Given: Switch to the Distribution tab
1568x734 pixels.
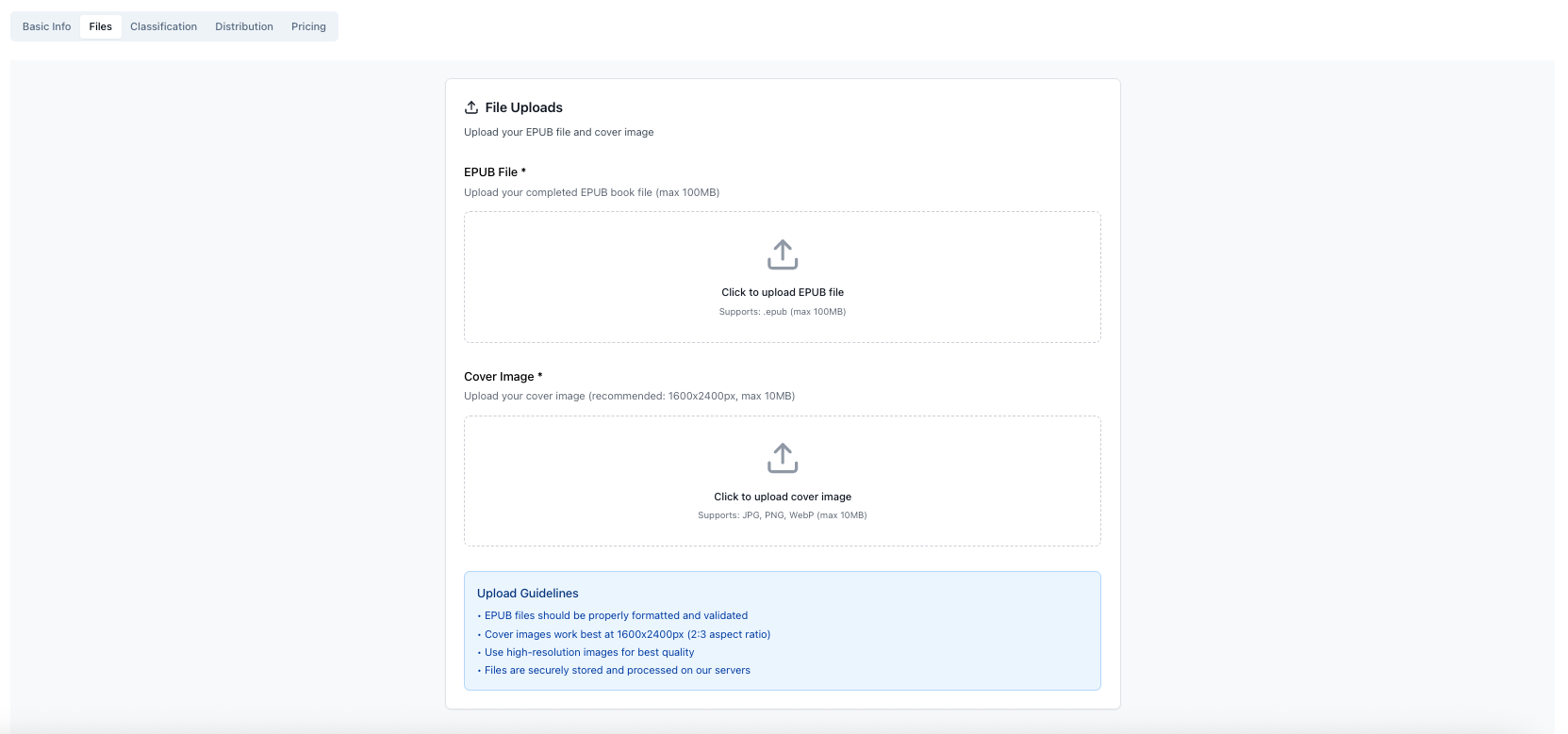Looking at the screenshot, I should pos(243,26).
